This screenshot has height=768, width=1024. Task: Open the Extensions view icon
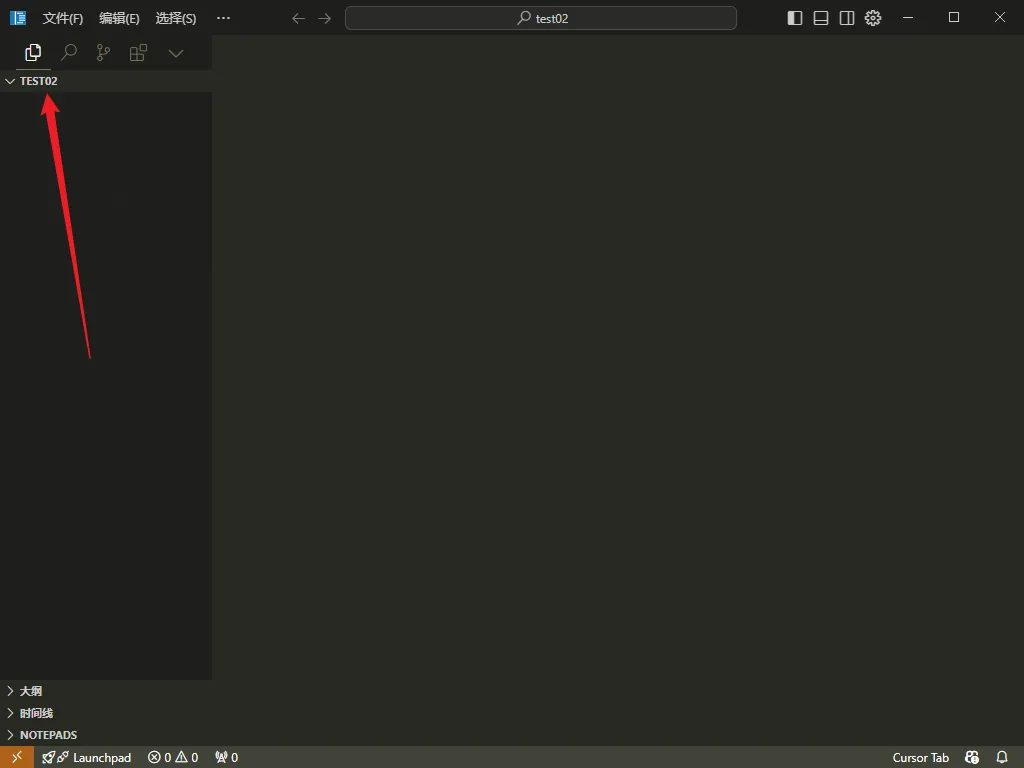point(138,53)
